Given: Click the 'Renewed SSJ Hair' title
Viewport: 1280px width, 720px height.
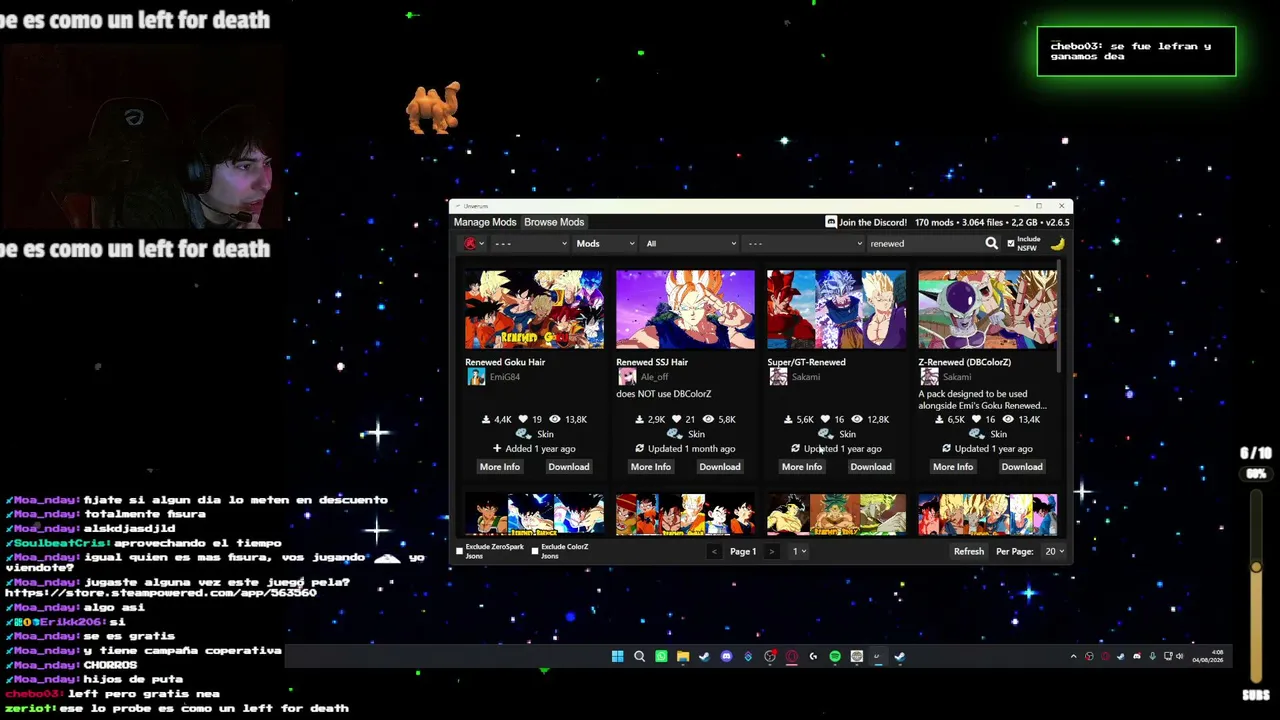Looking at the screenshot, I should 652,362.
